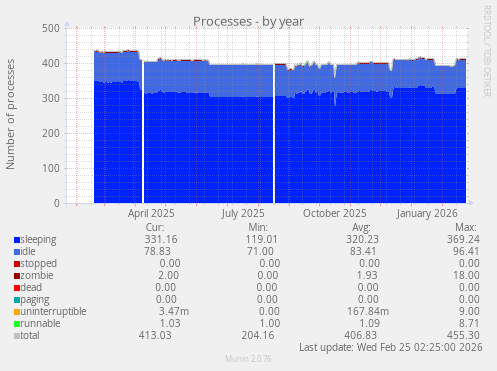Click total average value 406.83
Viewport: 497px width, 371px height.
pos(360,335)
